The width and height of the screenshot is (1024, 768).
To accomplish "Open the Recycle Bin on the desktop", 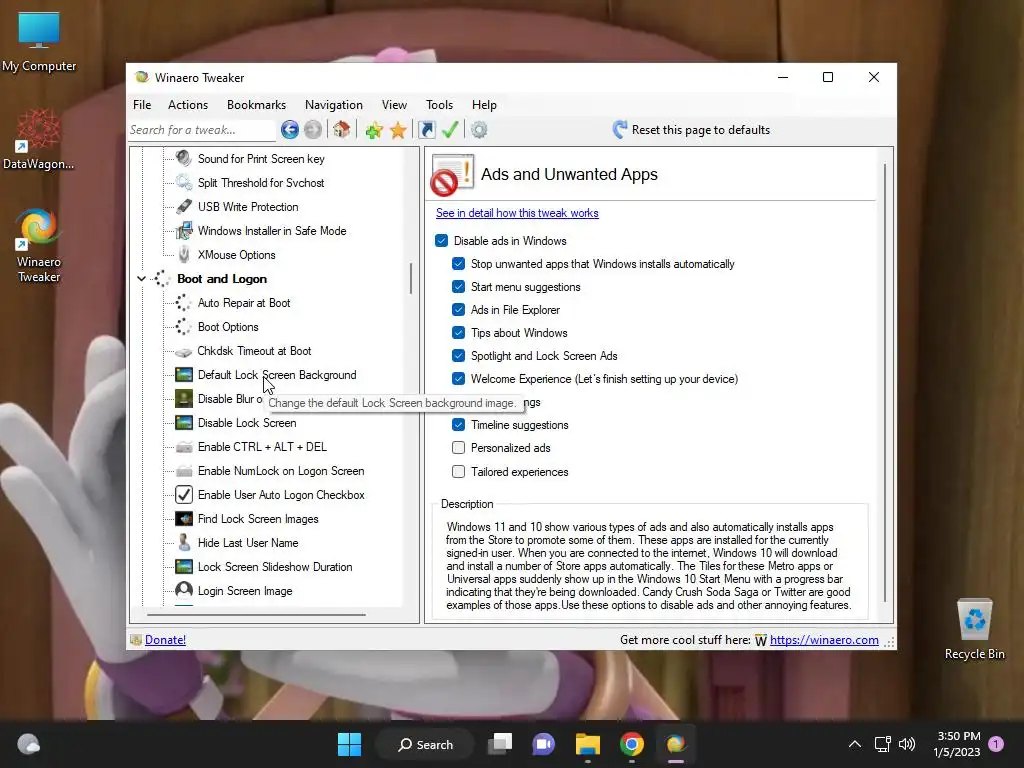I will pos(974,629).
